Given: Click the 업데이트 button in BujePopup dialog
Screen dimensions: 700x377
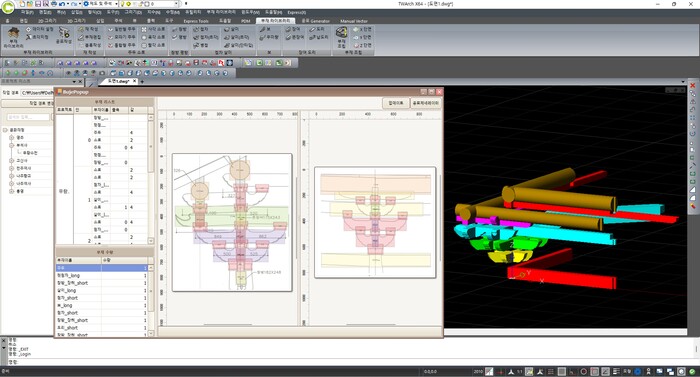Looking at the screenshot, I should (396, 103).
